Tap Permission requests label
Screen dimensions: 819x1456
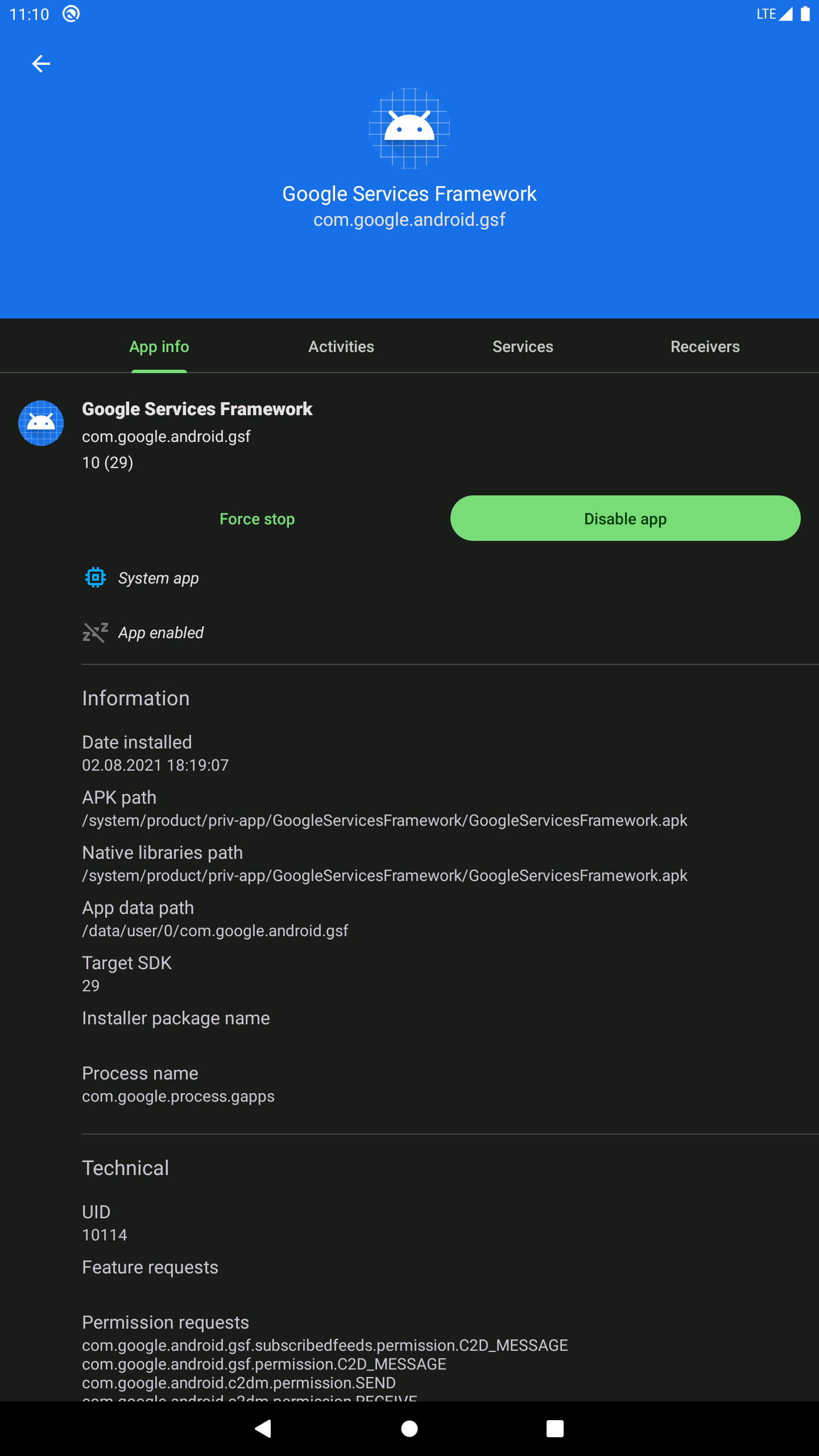click(x=166, y=1322)
